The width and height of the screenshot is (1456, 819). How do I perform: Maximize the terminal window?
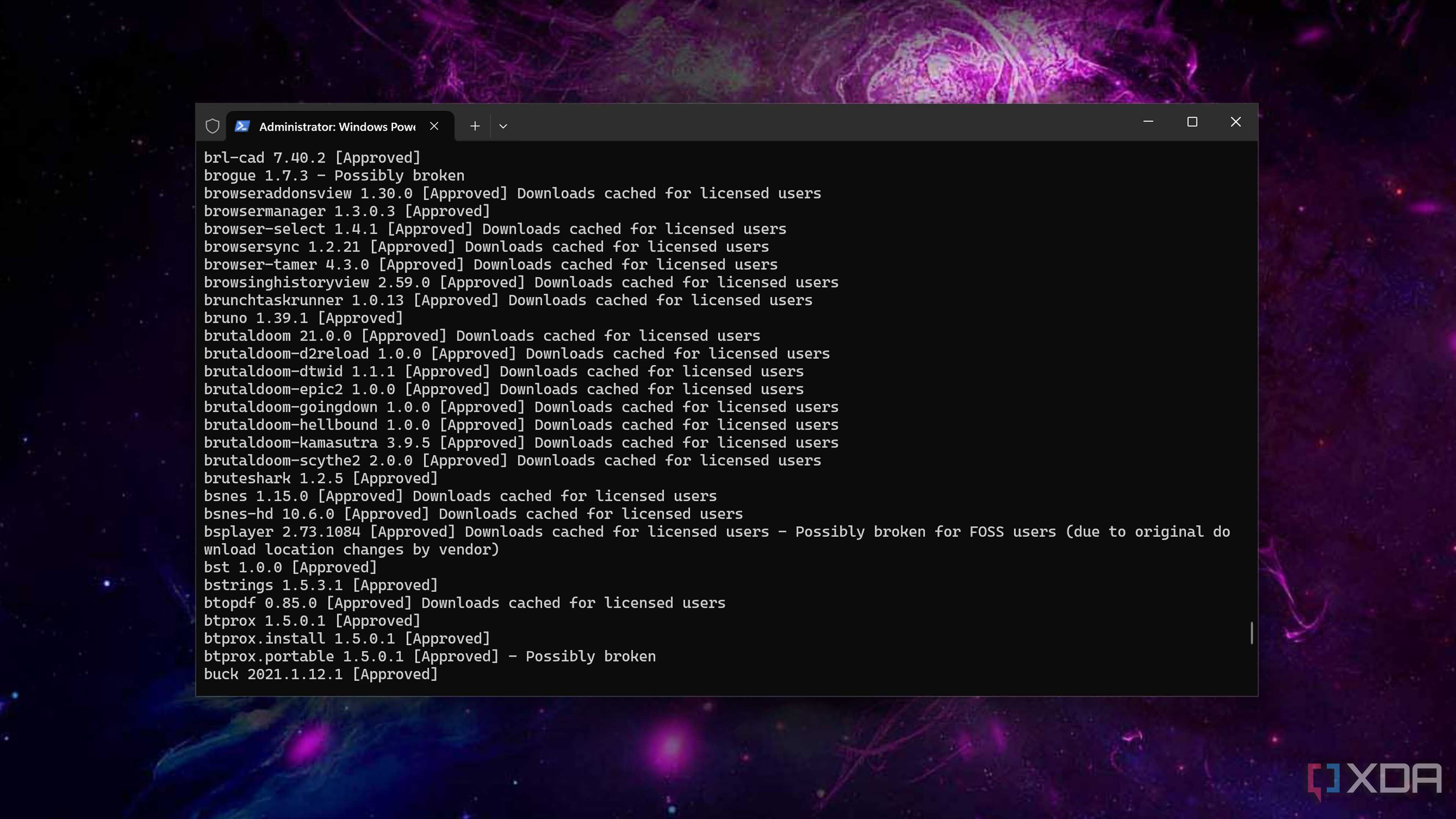click(x=1192, y=121)
